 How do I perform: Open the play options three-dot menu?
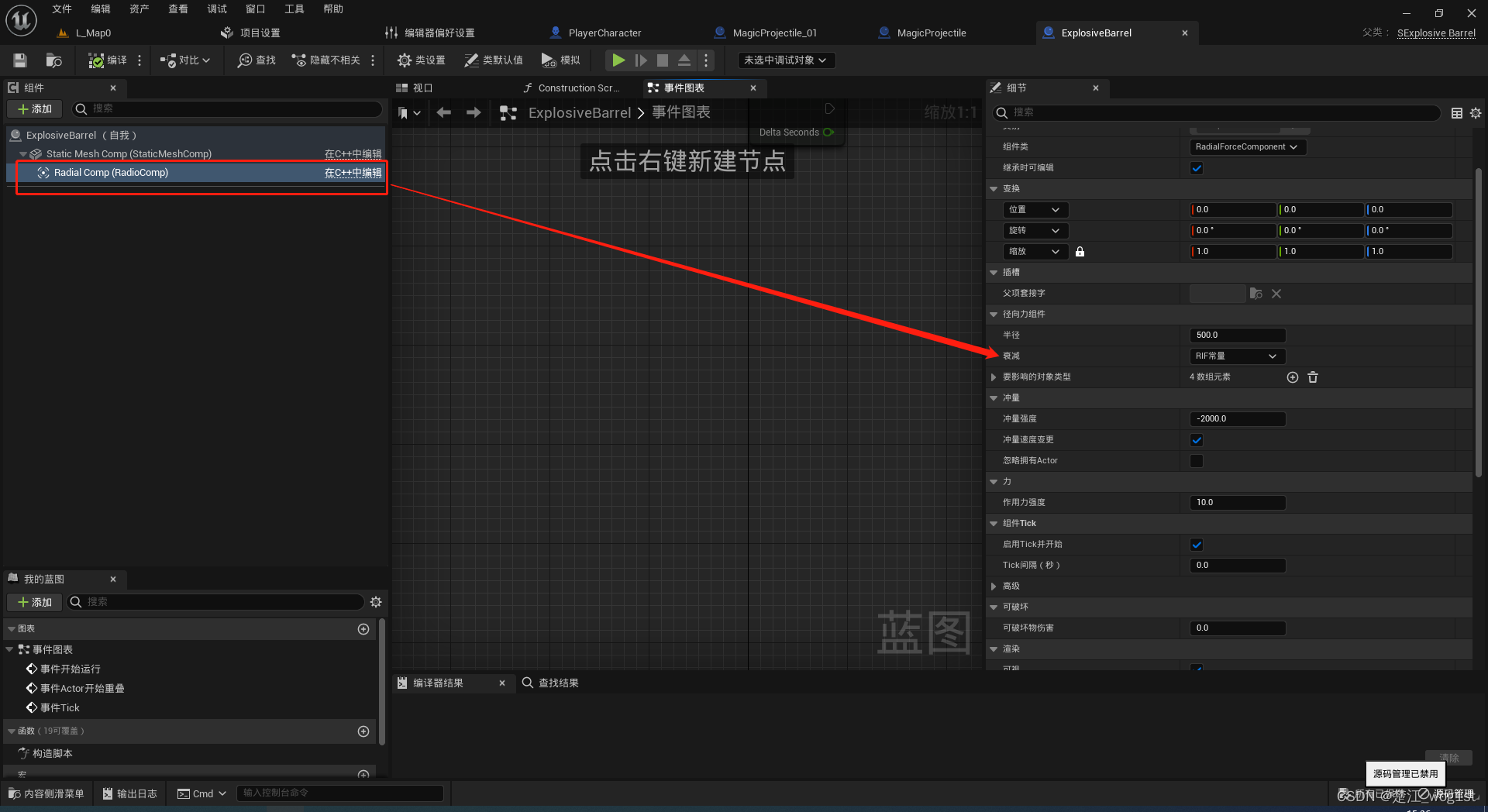pyautogui.click(x=706, y=60)
